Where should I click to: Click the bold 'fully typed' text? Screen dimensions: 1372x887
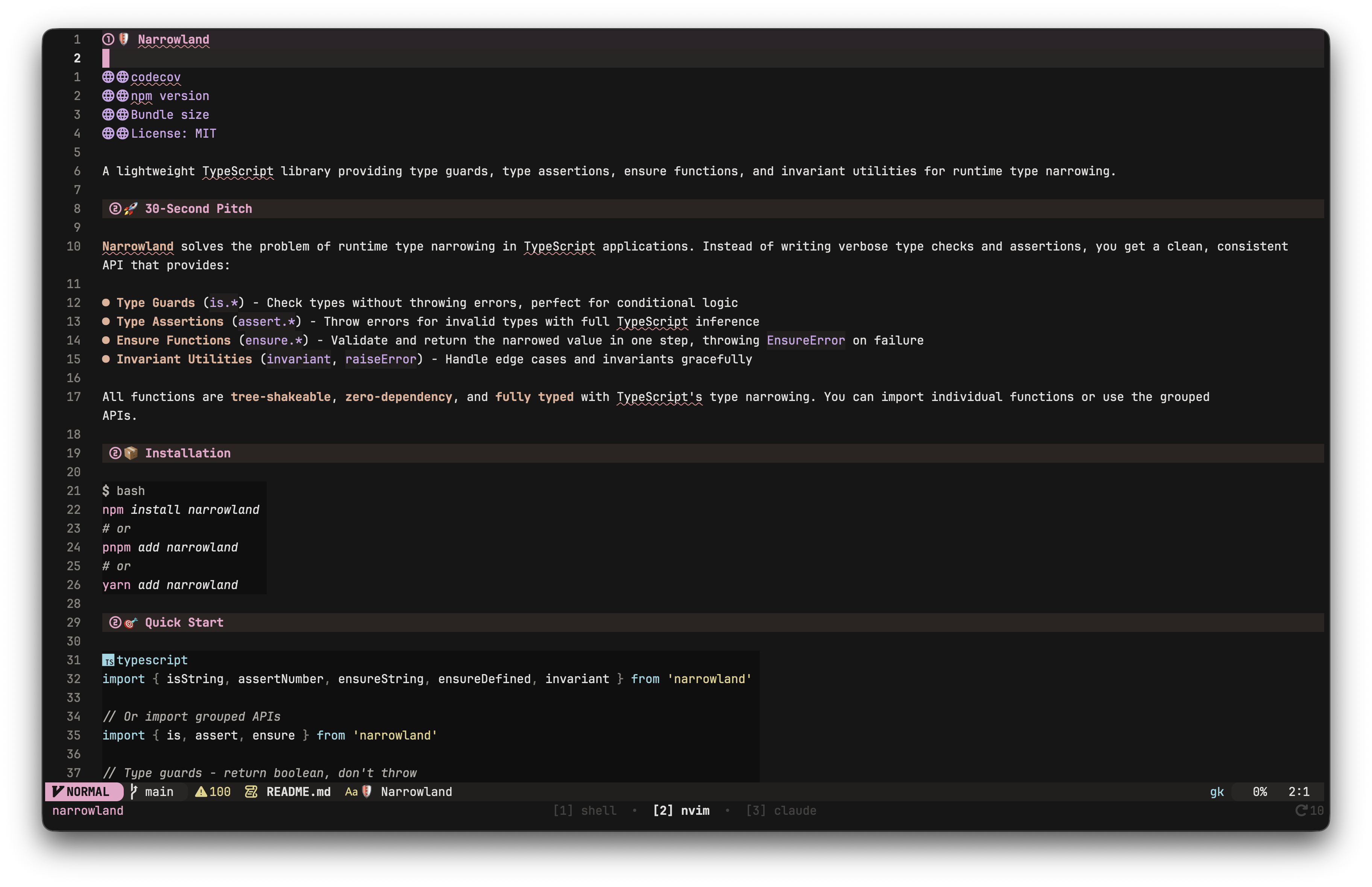tap(534, 397)
